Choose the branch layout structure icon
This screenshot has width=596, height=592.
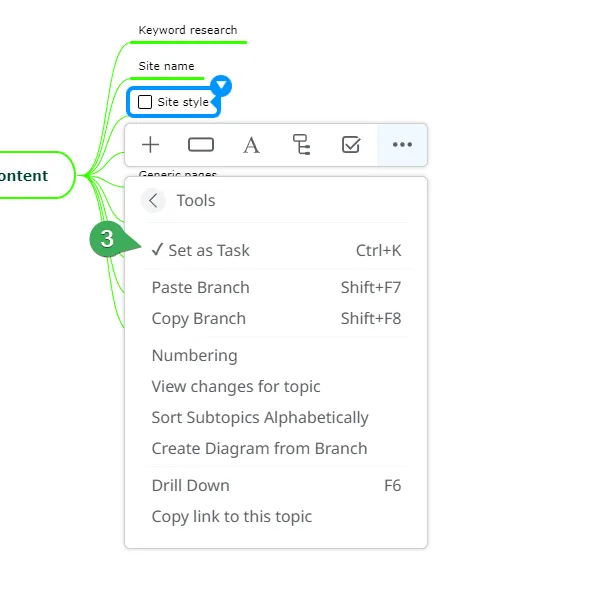(x=301, y=144)
